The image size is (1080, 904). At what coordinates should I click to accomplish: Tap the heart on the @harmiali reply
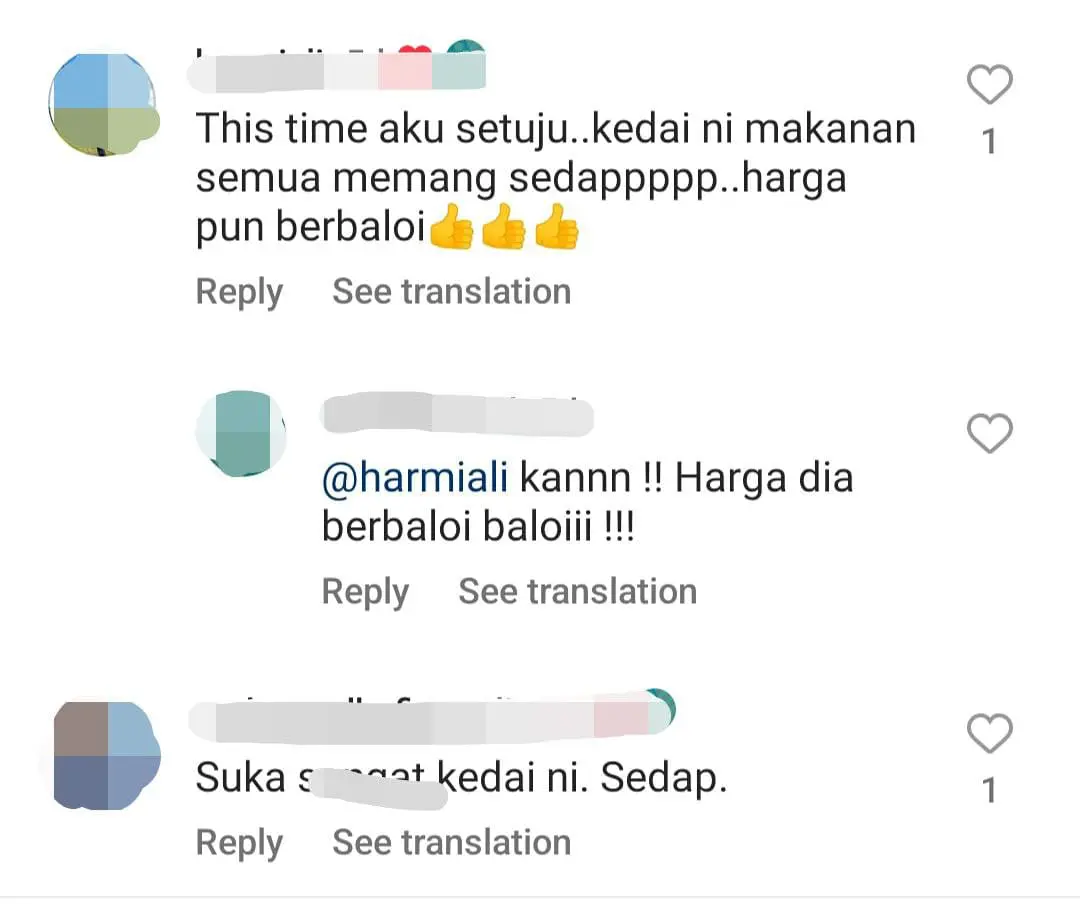990,434
